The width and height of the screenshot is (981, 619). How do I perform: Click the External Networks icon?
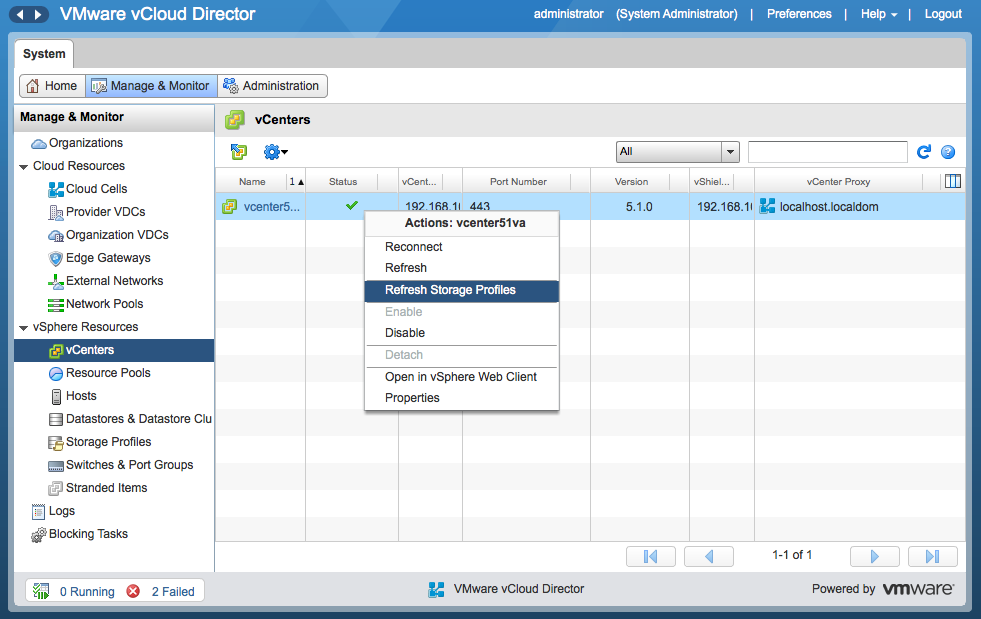click(56, 281)
